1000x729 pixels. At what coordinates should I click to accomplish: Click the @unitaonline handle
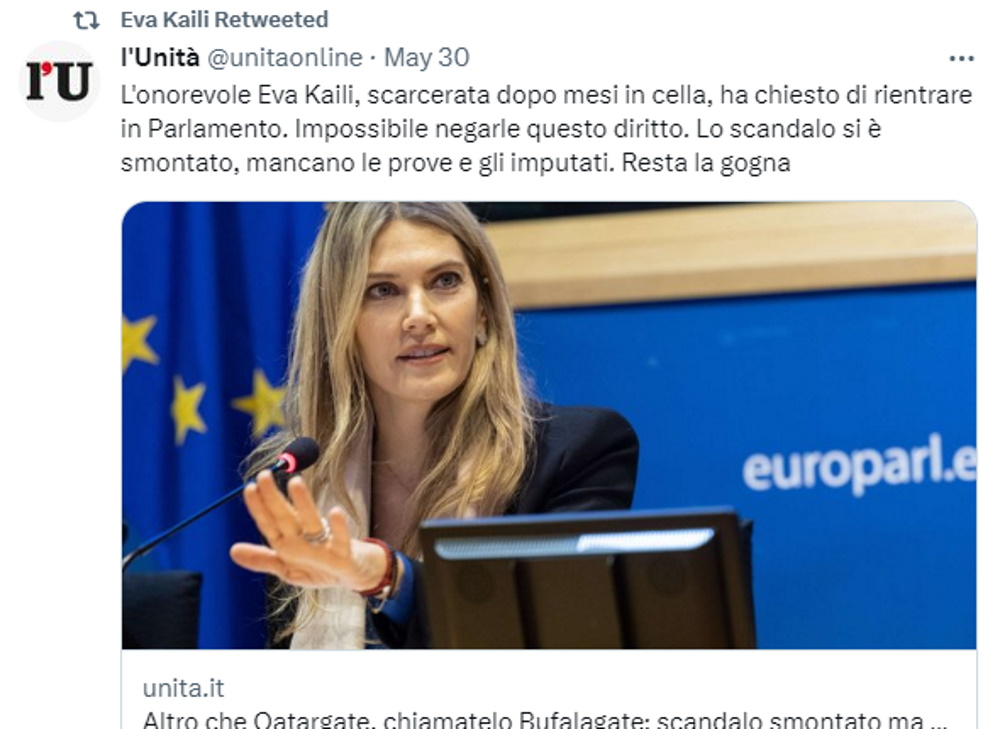pyautogui.click(x=285, y=58)
